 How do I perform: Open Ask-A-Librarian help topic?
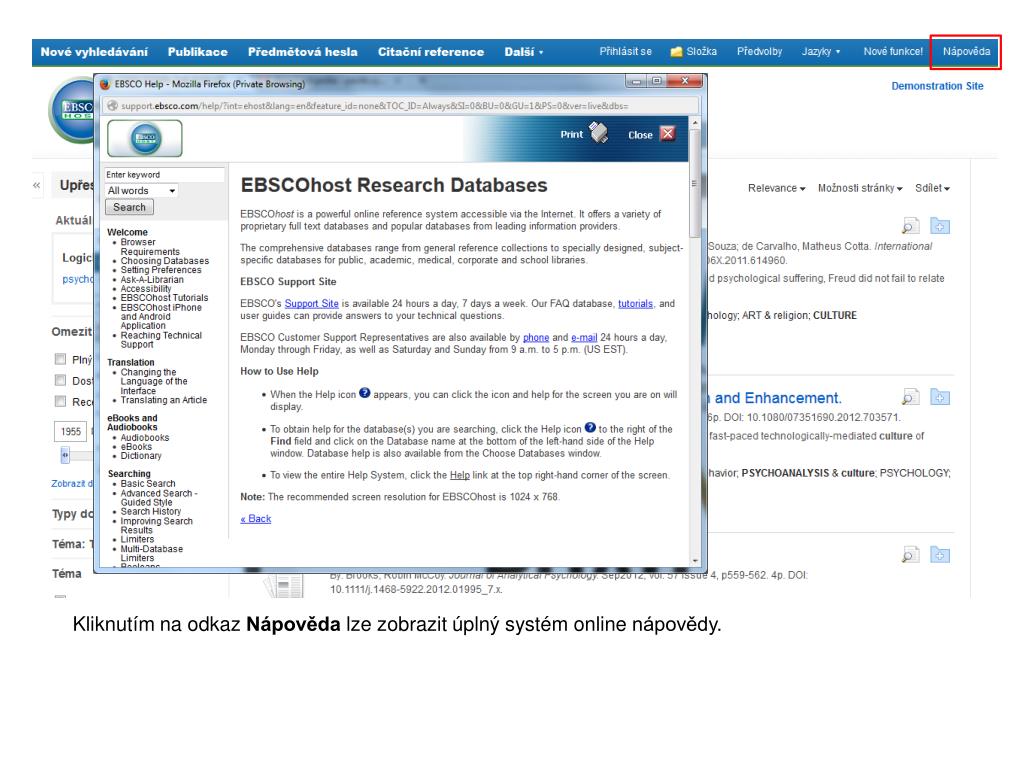coord(152,280)
